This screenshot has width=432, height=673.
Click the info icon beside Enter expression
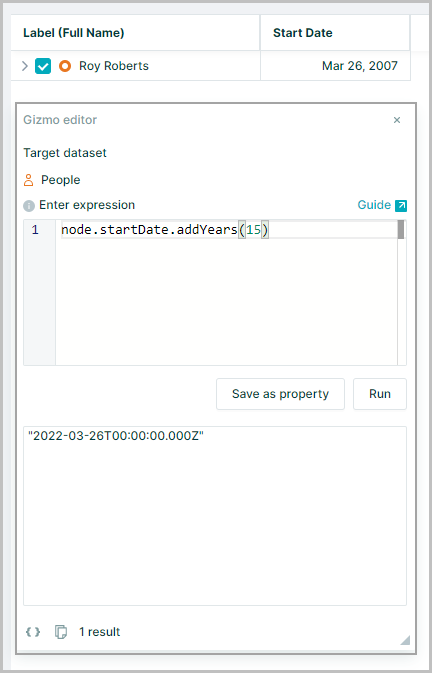(29, 206)
